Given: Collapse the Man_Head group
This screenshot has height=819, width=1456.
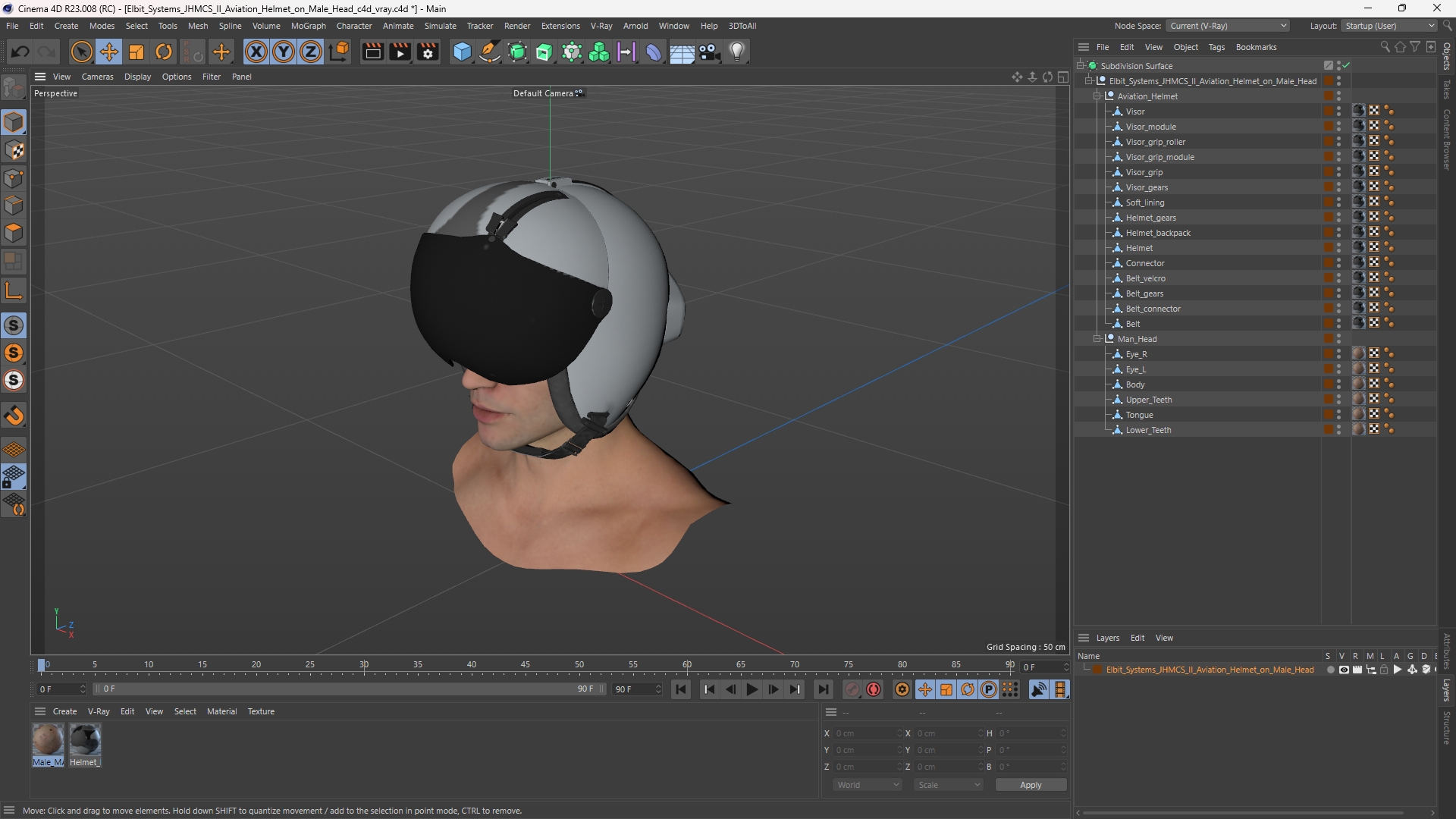Looking at the screenshot, I should pos(1097,339).
